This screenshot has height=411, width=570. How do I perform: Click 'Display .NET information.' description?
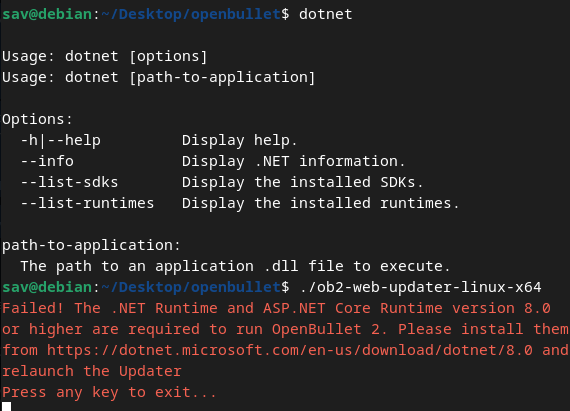[x=293, y=161]
